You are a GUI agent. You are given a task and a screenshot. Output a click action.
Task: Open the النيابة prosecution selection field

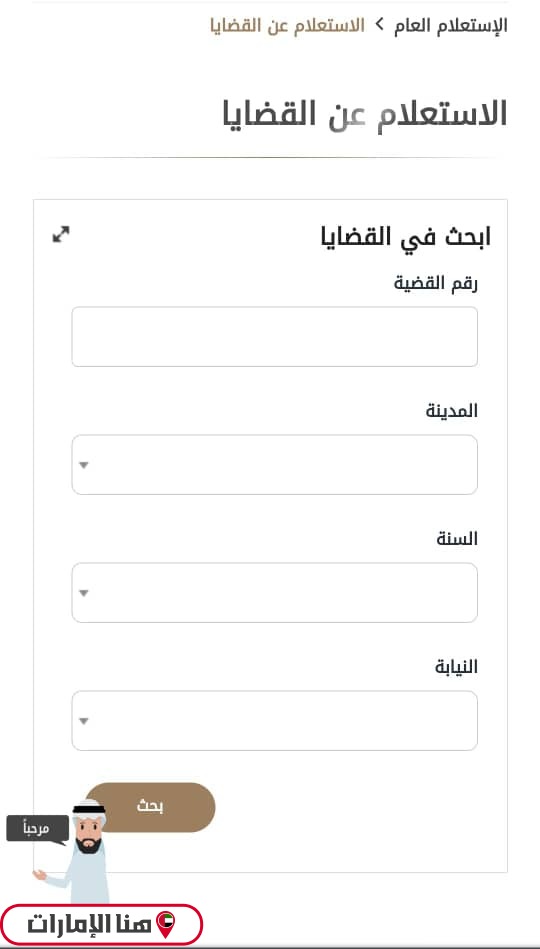(274, 720)
